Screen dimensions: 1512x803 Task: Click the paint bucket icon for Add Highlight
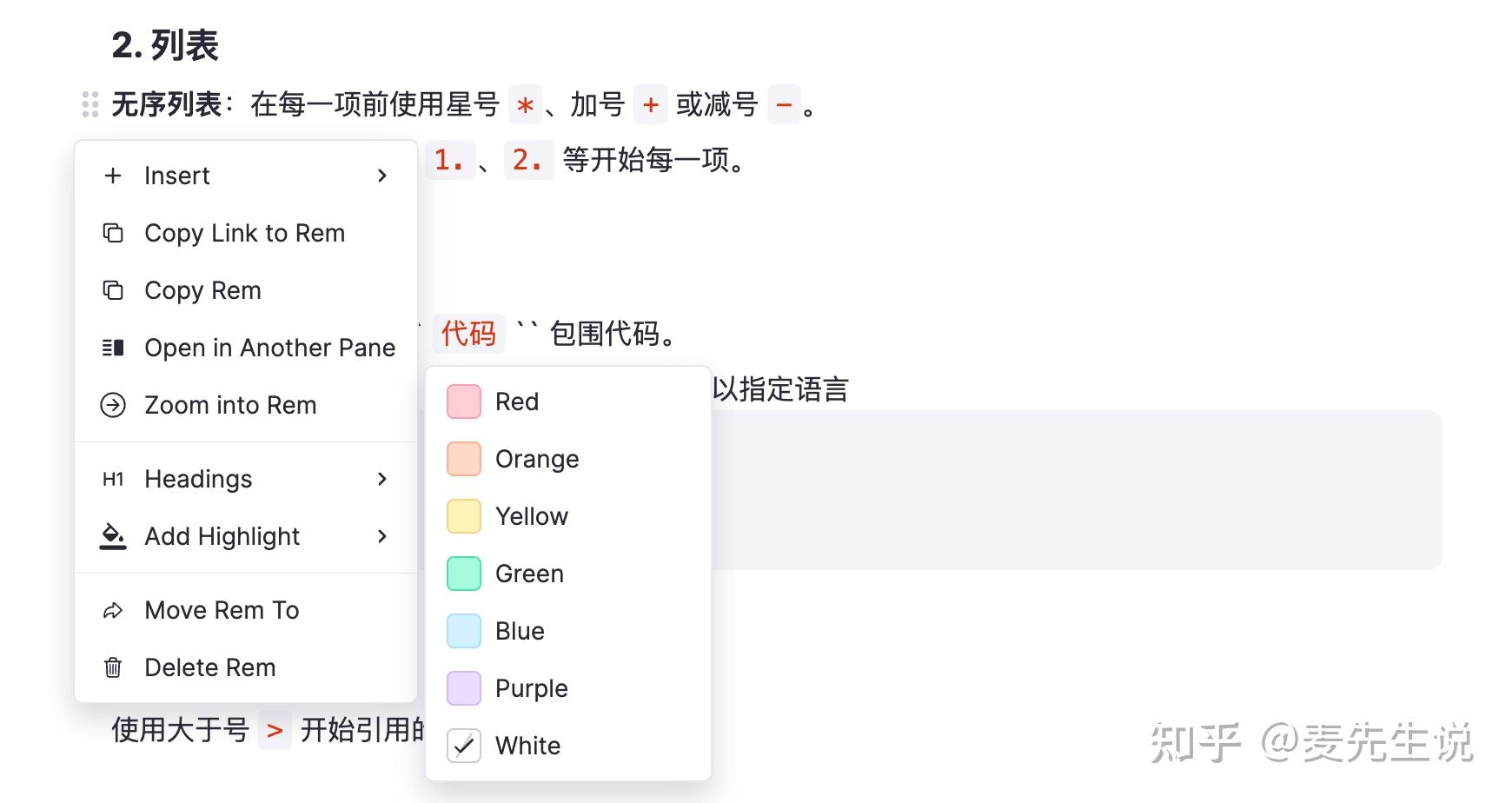click(x=113, y=536)
